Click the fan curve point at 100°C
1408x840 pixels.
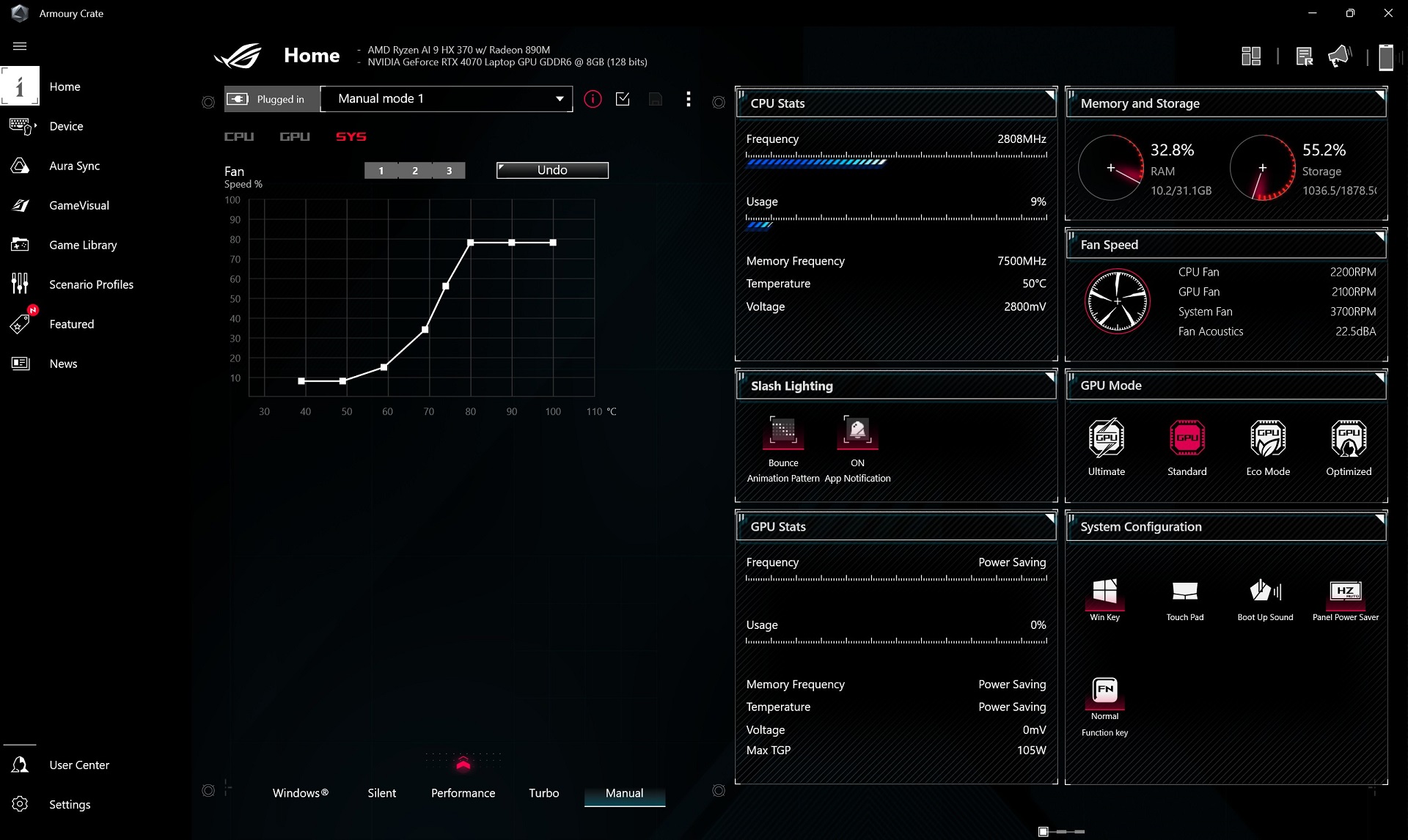pos(553,243)
